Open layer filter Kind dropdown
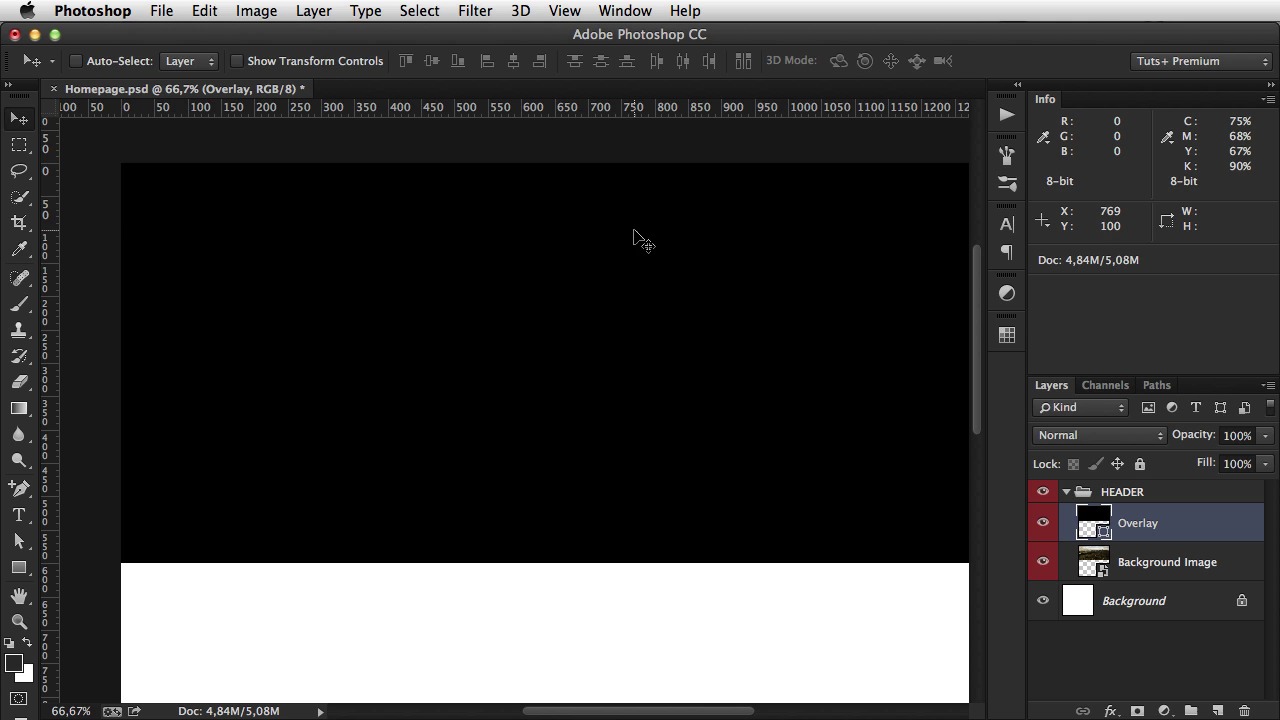The image size is (1280, 720). pyautogui.click(x=1081, y=407)
